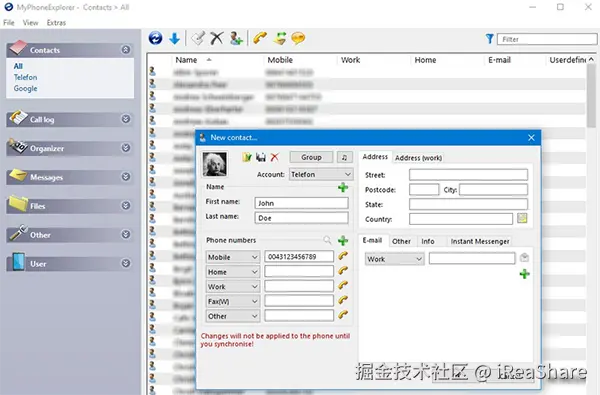Click the Last name field containing Doe

pyautogui.click(x=302, y=218)
